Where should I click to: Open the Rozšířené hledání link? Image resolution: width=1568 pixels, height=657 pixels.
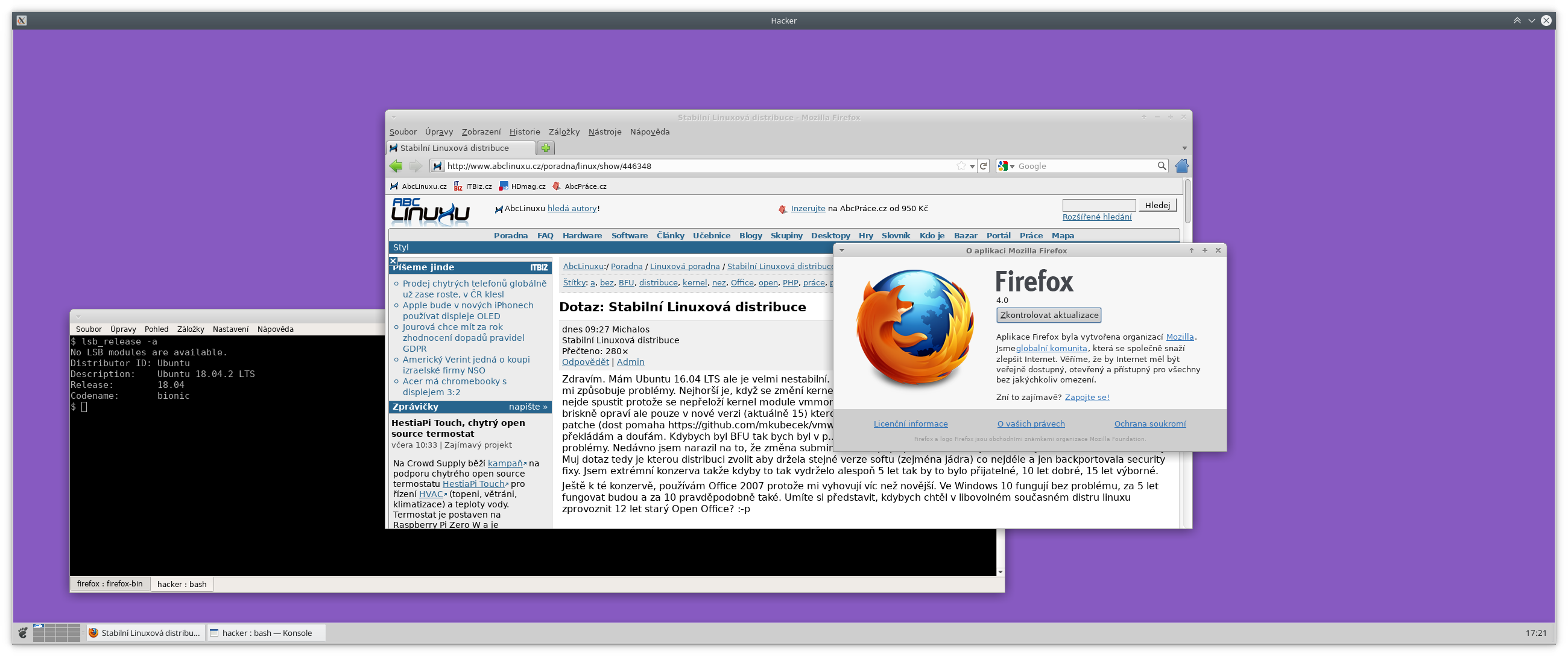pos(1097,217)
